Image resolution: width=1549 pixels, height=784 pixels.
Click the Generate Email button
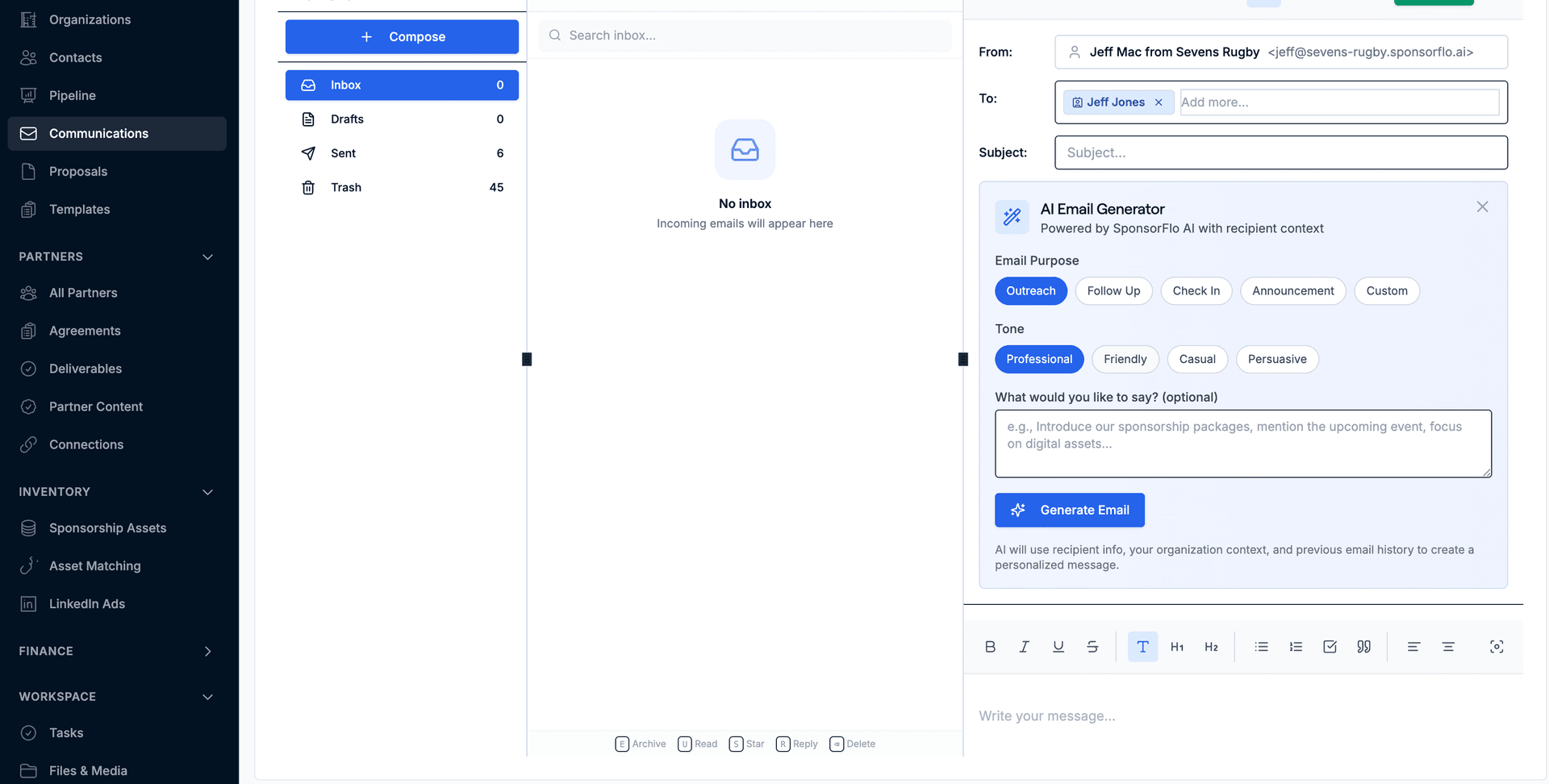pyautogui.click(x=1069, y=510)
